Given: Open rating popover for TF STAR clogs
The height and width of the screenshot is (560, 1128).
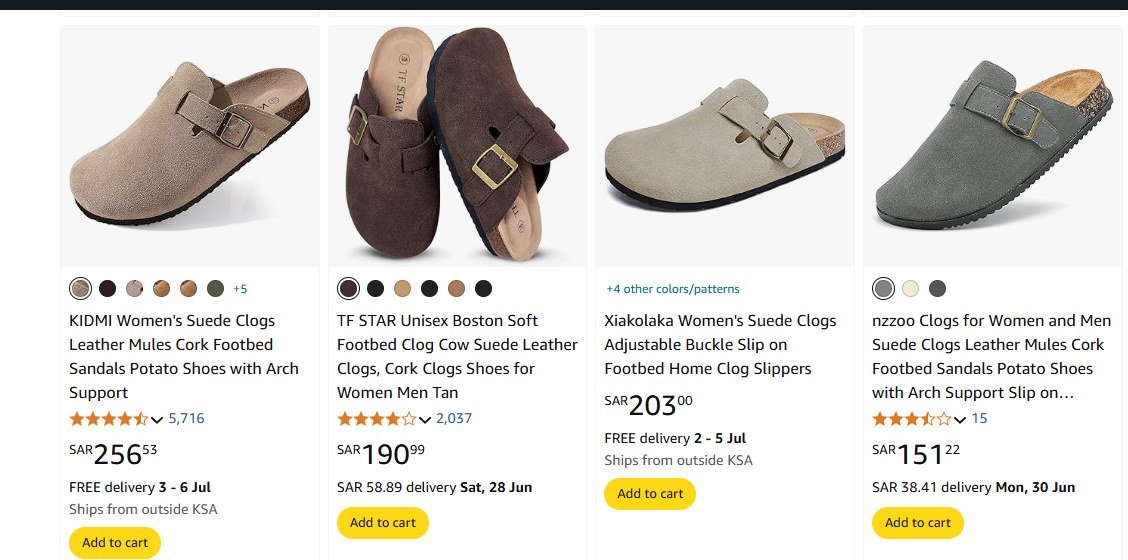Looking at the screenshot, I should coord(425,419).
